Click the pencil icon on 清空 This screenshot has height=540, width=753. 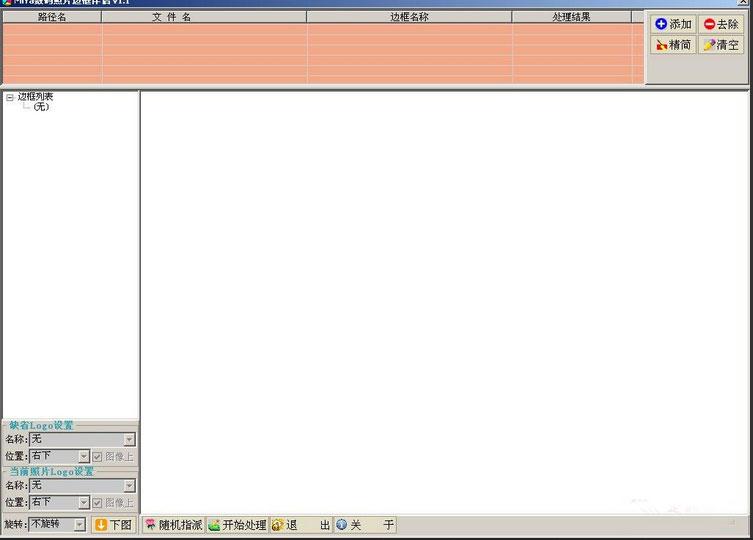coord(709,45)
